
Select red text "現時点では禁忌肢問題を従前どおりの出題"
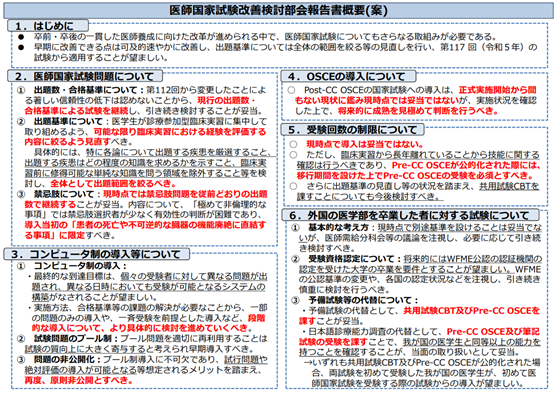tap(185, 194)
